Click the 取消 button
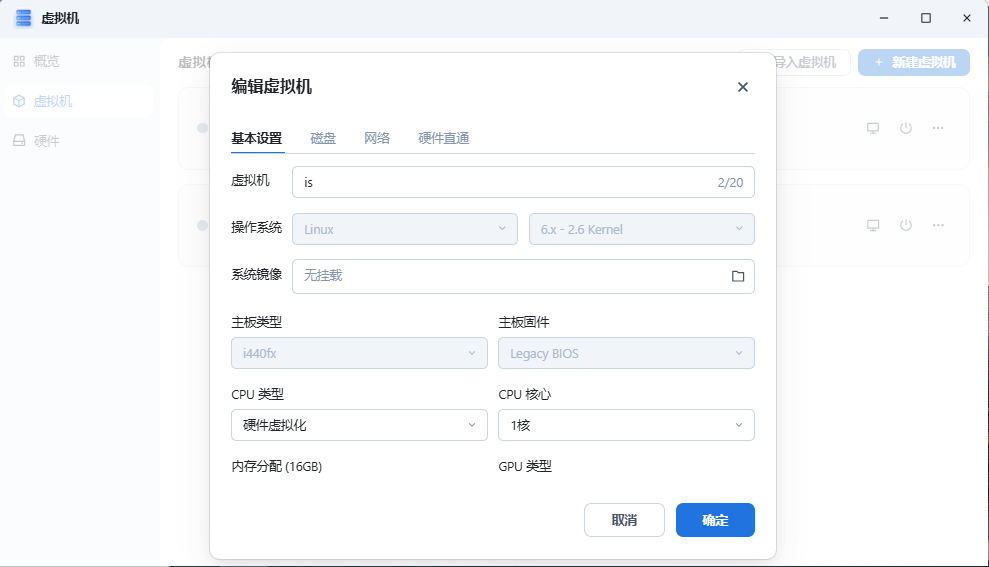 click(624, 520)
